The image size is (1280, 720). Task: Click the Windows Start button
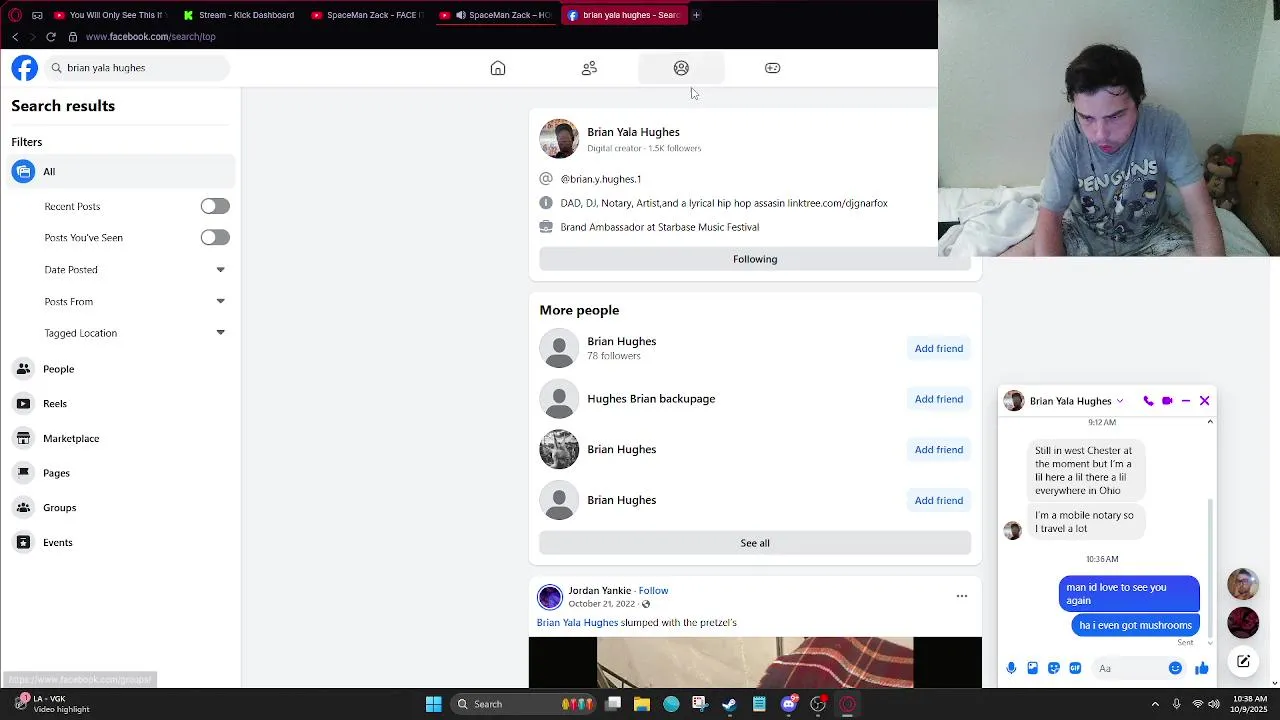(x=433, y=704)
